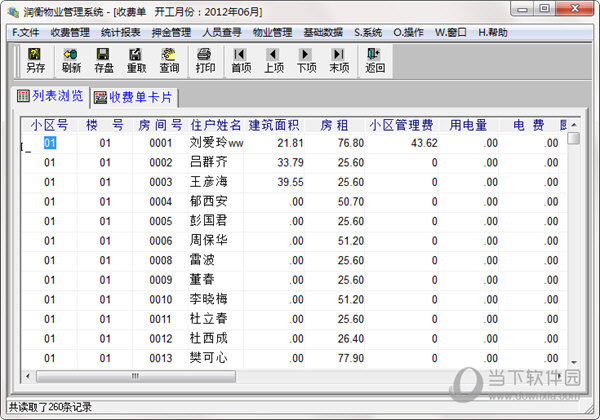Switch to the 收费单卡片 tab

point(134,97)
